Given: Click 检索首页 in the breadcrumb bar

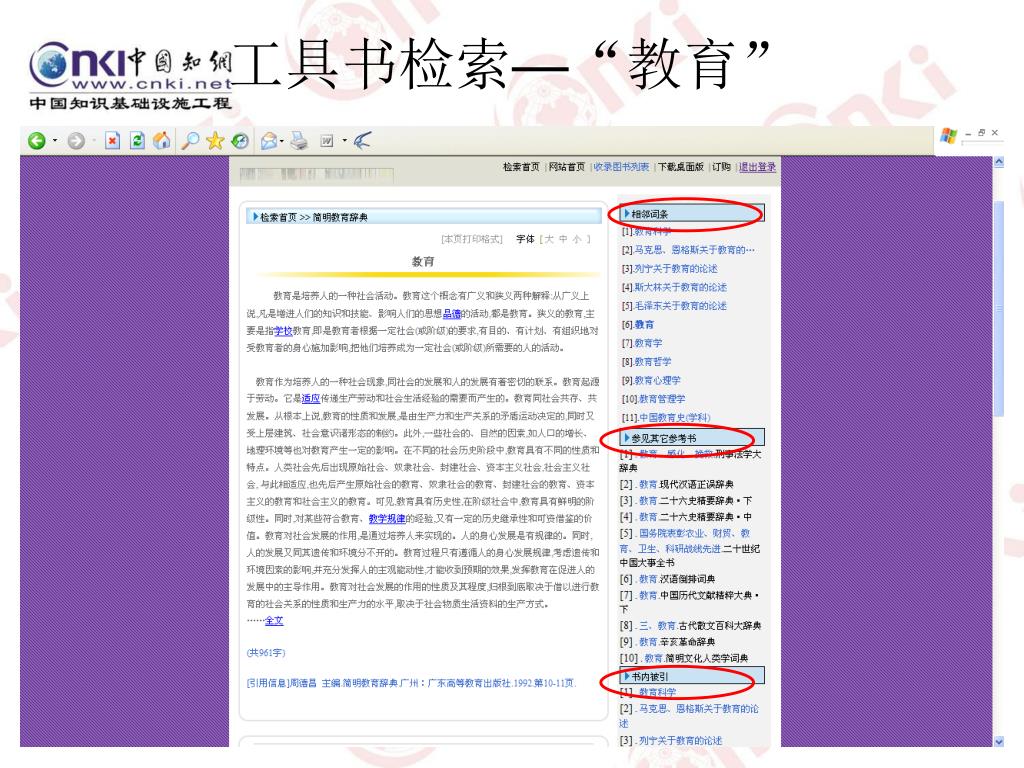Looking at the screenshot, I should pyautogui.click(x=278, y=217).
